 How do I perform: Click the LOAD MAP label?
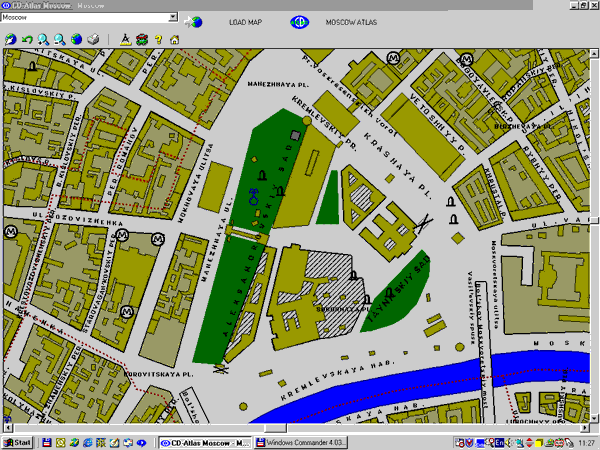245,22
